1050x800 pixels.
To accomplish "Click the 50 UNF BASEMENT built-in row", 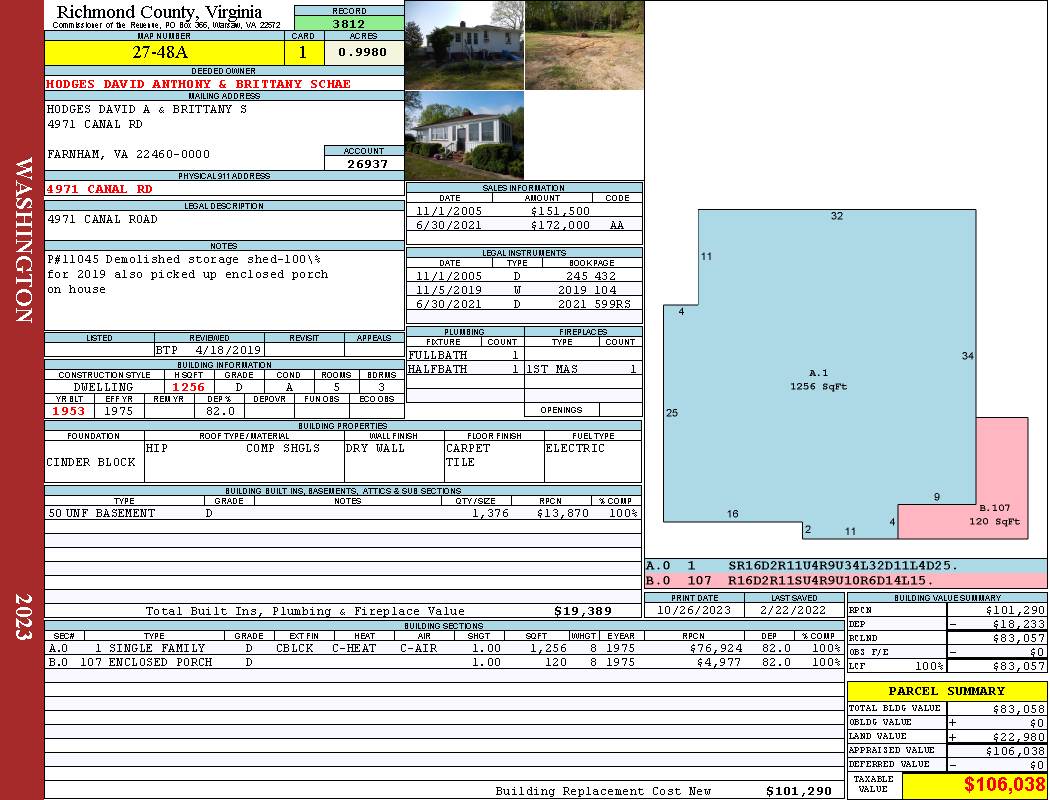I will 343,513.
